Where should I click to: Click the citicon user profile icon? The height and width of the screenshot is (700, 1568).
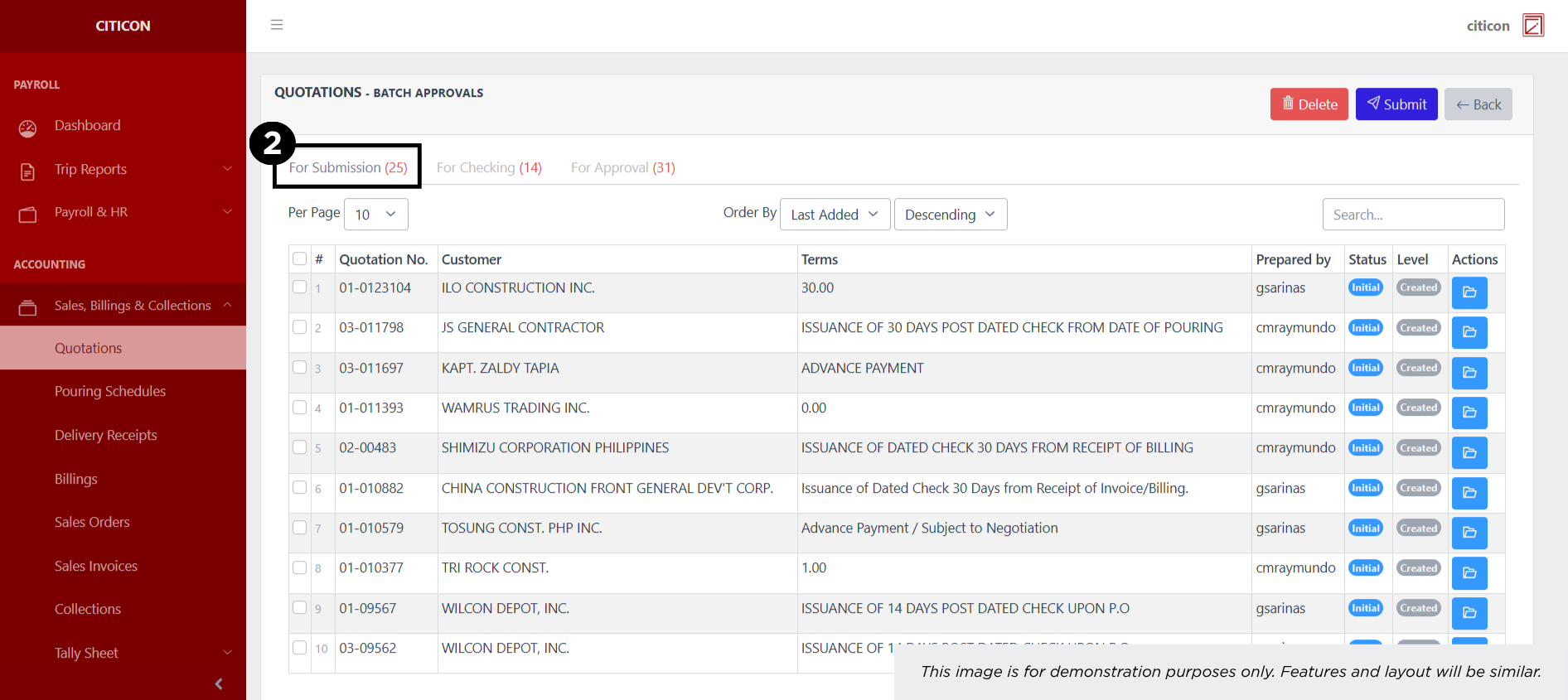1533,26
